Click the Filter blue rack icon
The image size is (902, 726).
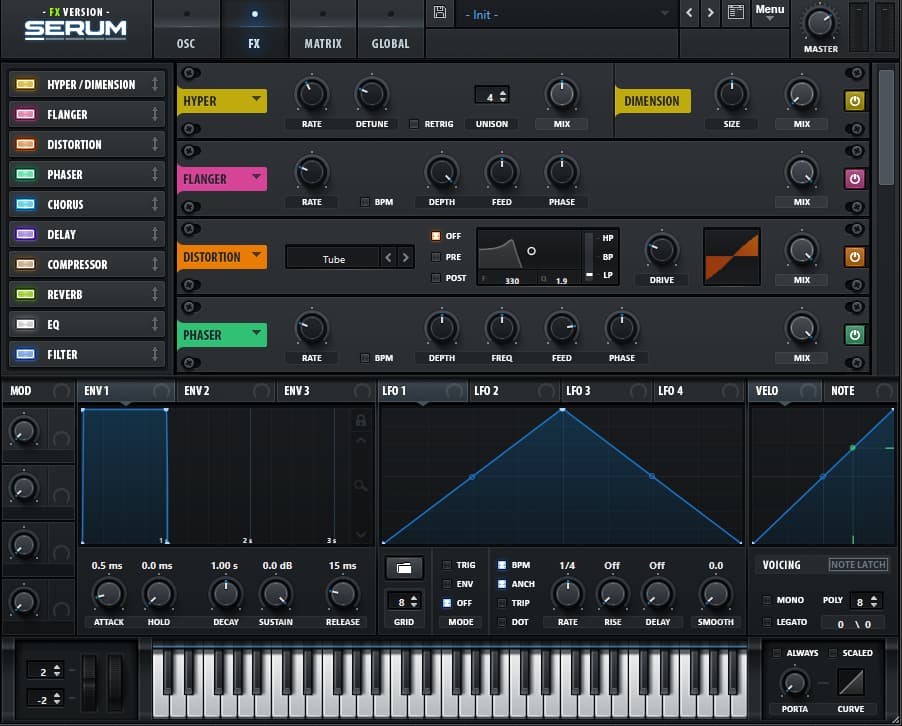coord(25,354)
